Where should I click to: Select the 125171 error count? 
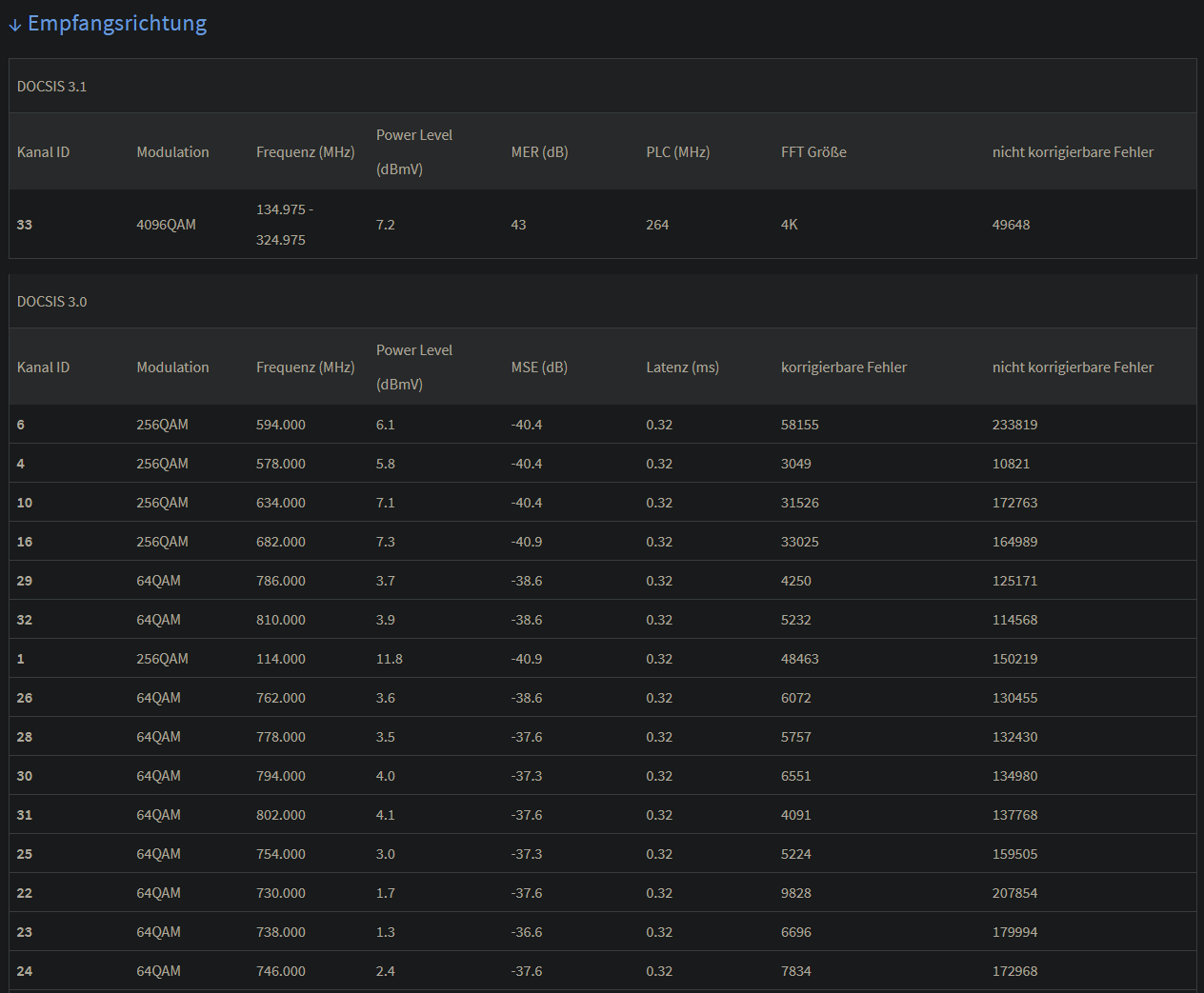(1014, 581)
